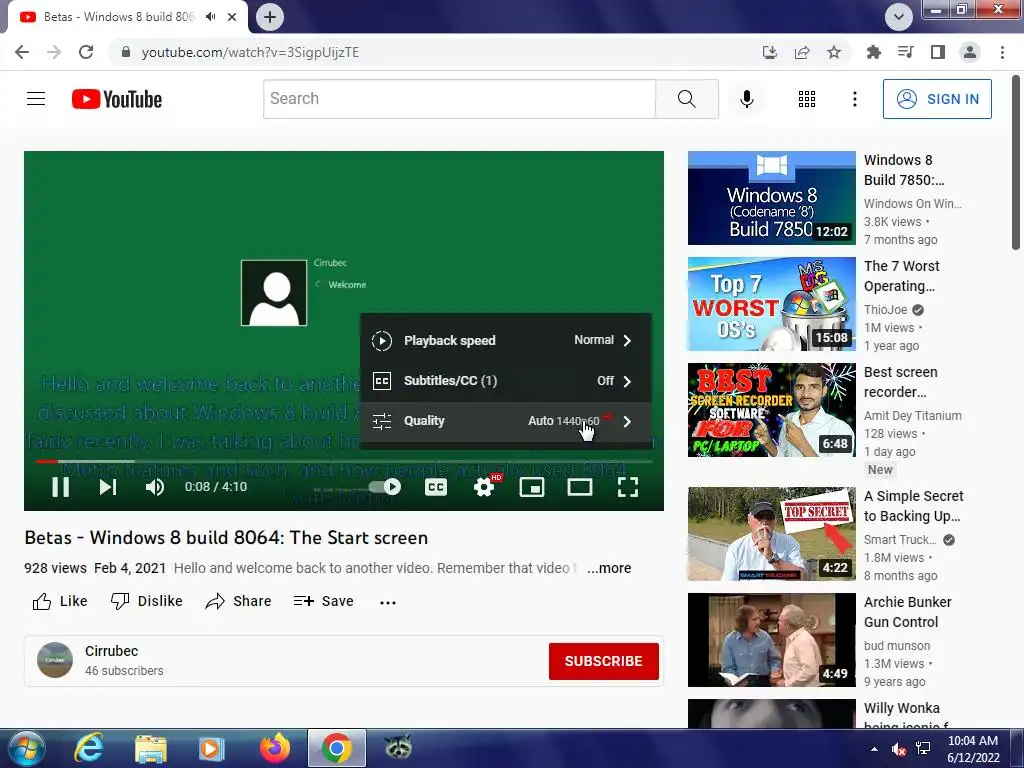Open Chrome tab search dropdown
This screenshot has width=1024, height=768.
point(899,17)
